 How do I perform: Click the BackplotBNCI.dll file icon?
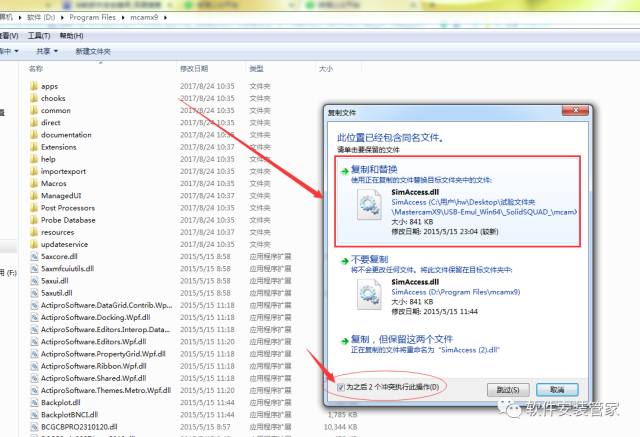point(34,415)
